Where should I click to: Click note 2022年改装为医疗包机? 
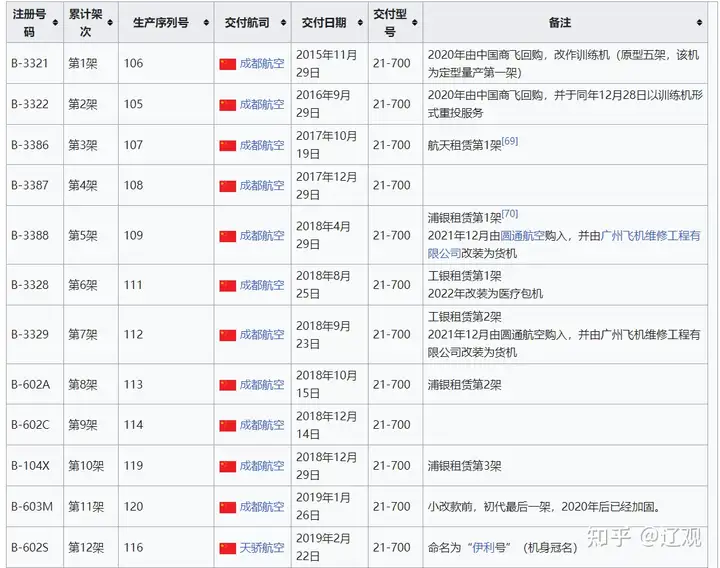485,294
